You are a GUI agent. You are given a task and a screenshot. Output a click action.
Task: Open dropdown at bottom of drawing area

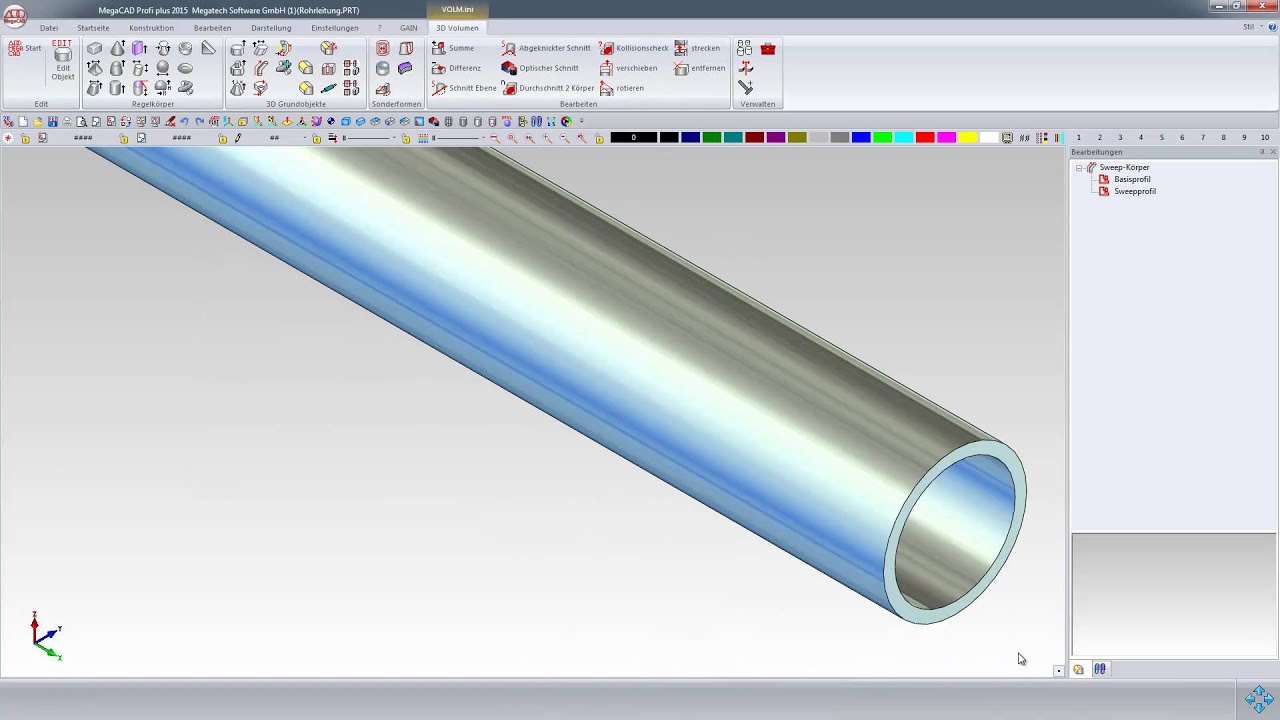pyautogui.click(x=1059, y=671)
